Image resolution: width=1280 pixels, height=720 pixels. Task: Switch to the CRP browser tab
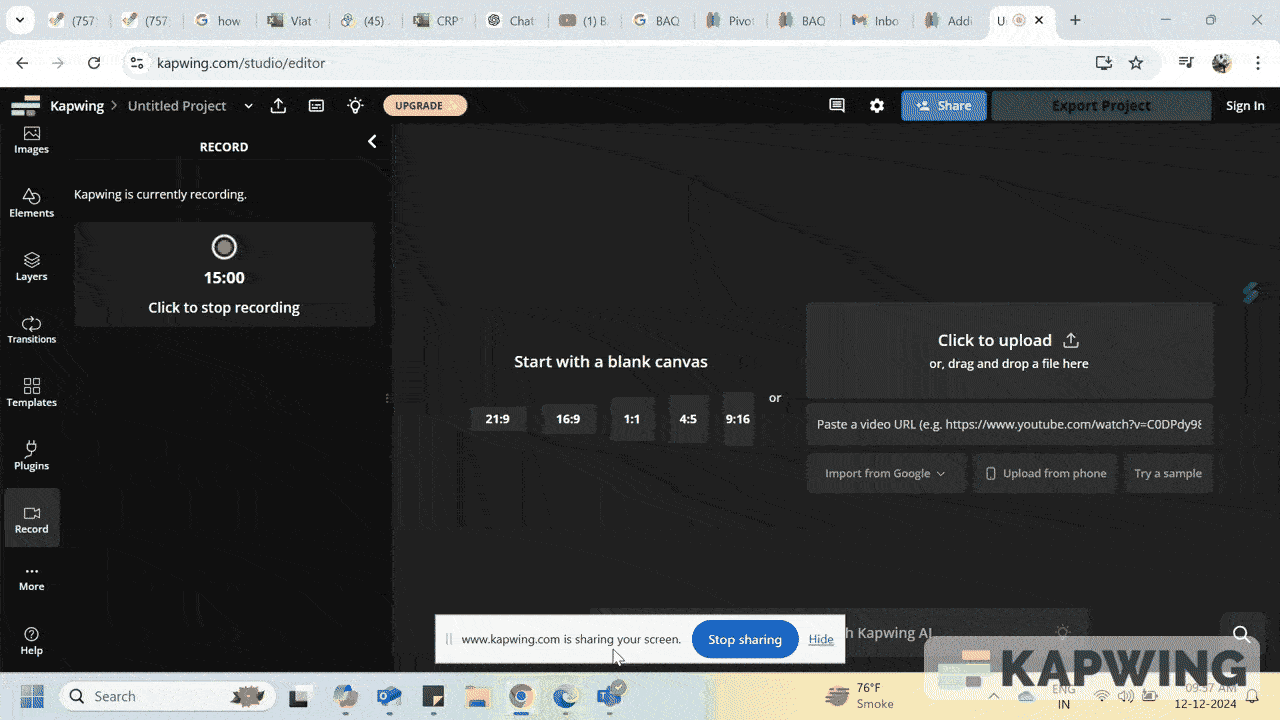[x=437, y=20]
